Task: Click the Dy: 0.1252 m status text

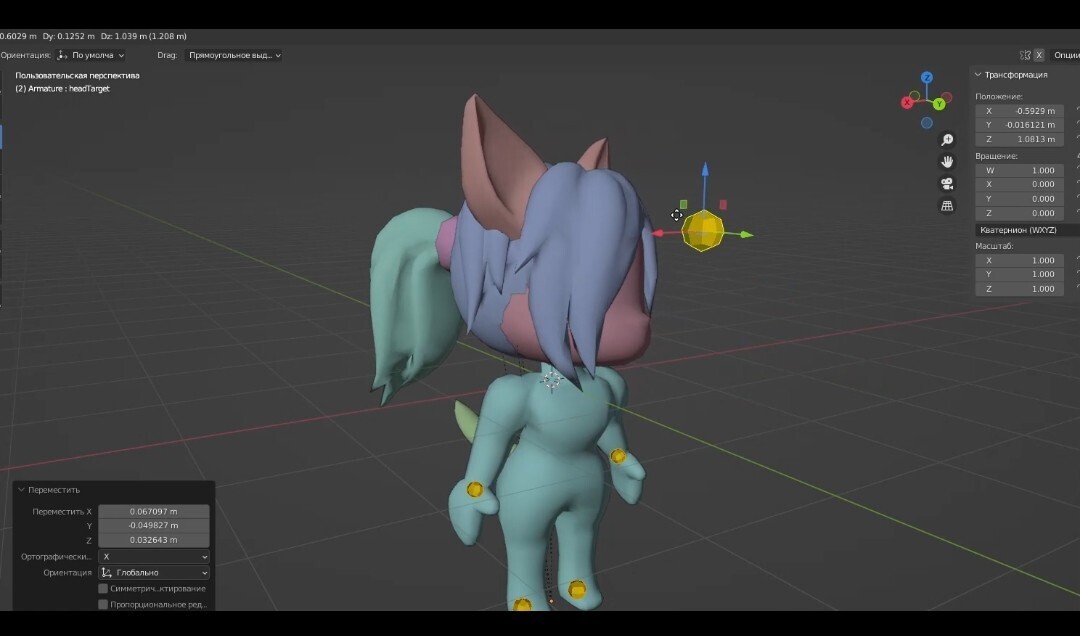Action: point(68,36)
